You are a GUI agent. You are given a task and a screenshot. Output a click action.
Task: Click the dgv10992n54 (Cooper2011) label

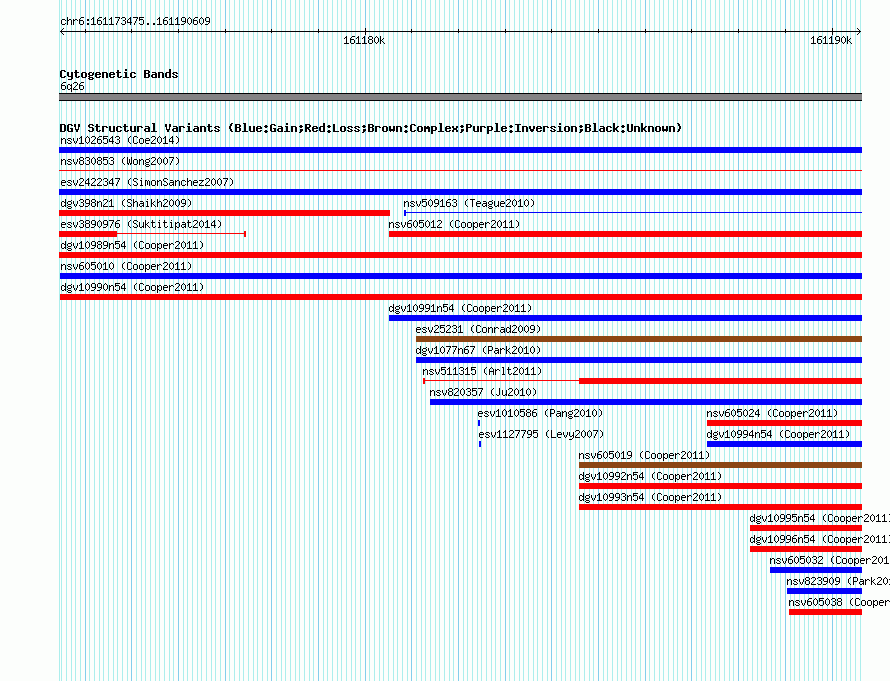650,476
